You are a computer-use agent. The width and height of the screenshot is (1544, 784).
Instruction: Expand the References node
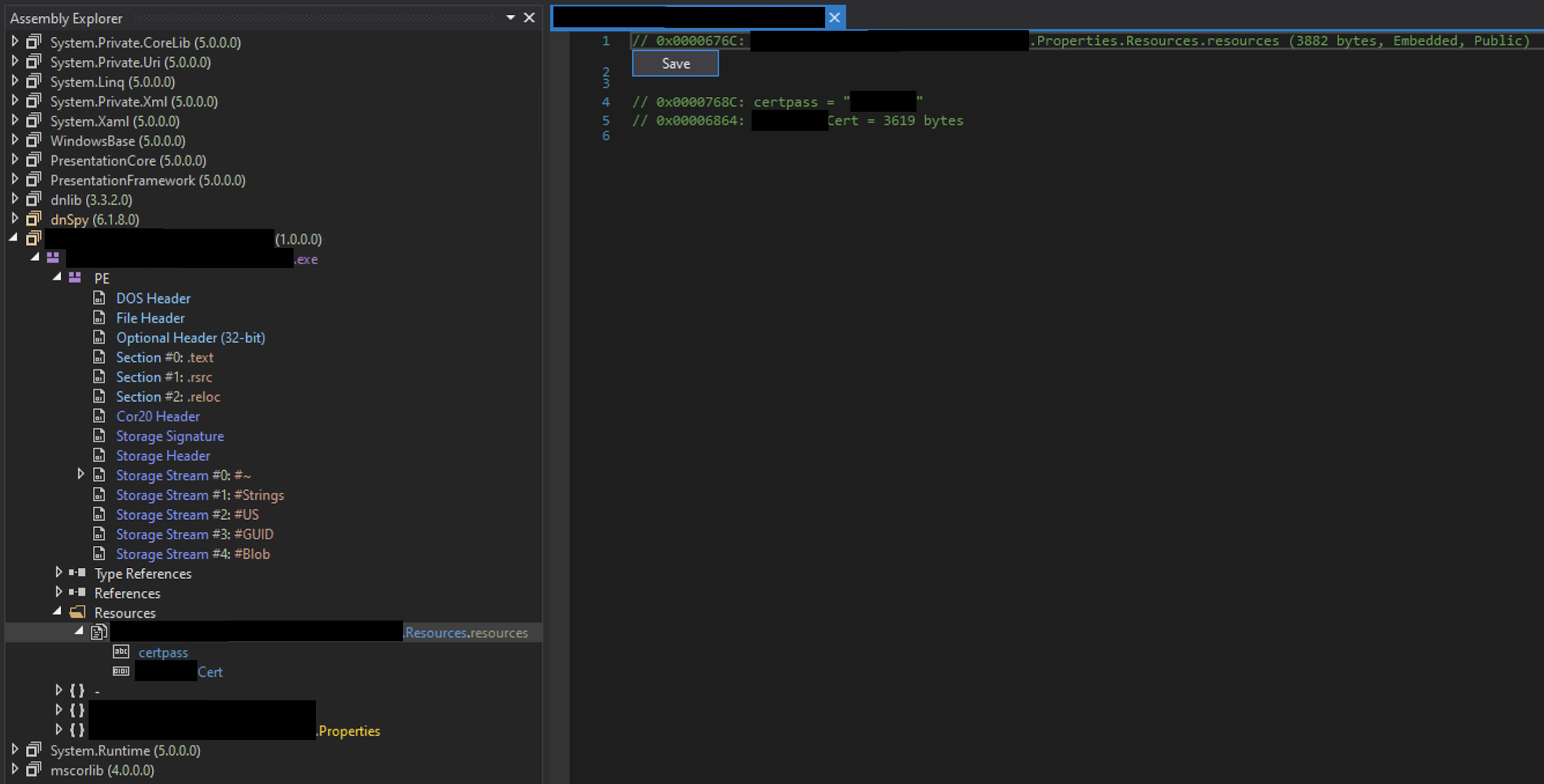tap(59, 593)
